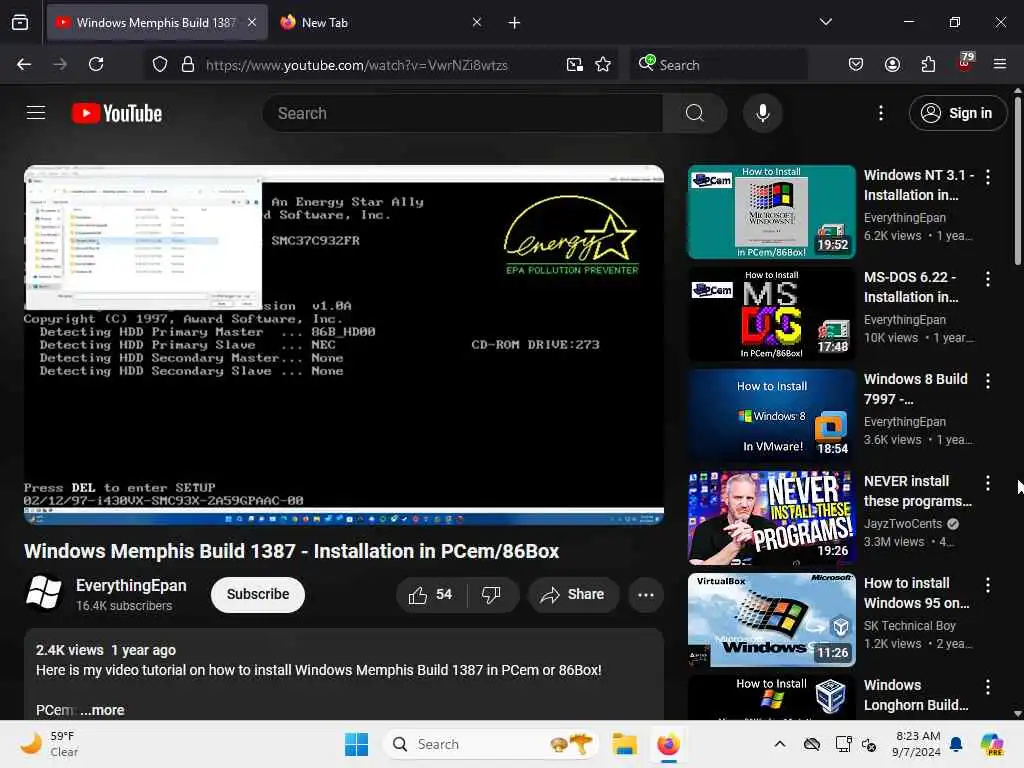Dislike this video
Image resolution: width=1024 pixels, height=768 pixels.
[x=491, y=594]
